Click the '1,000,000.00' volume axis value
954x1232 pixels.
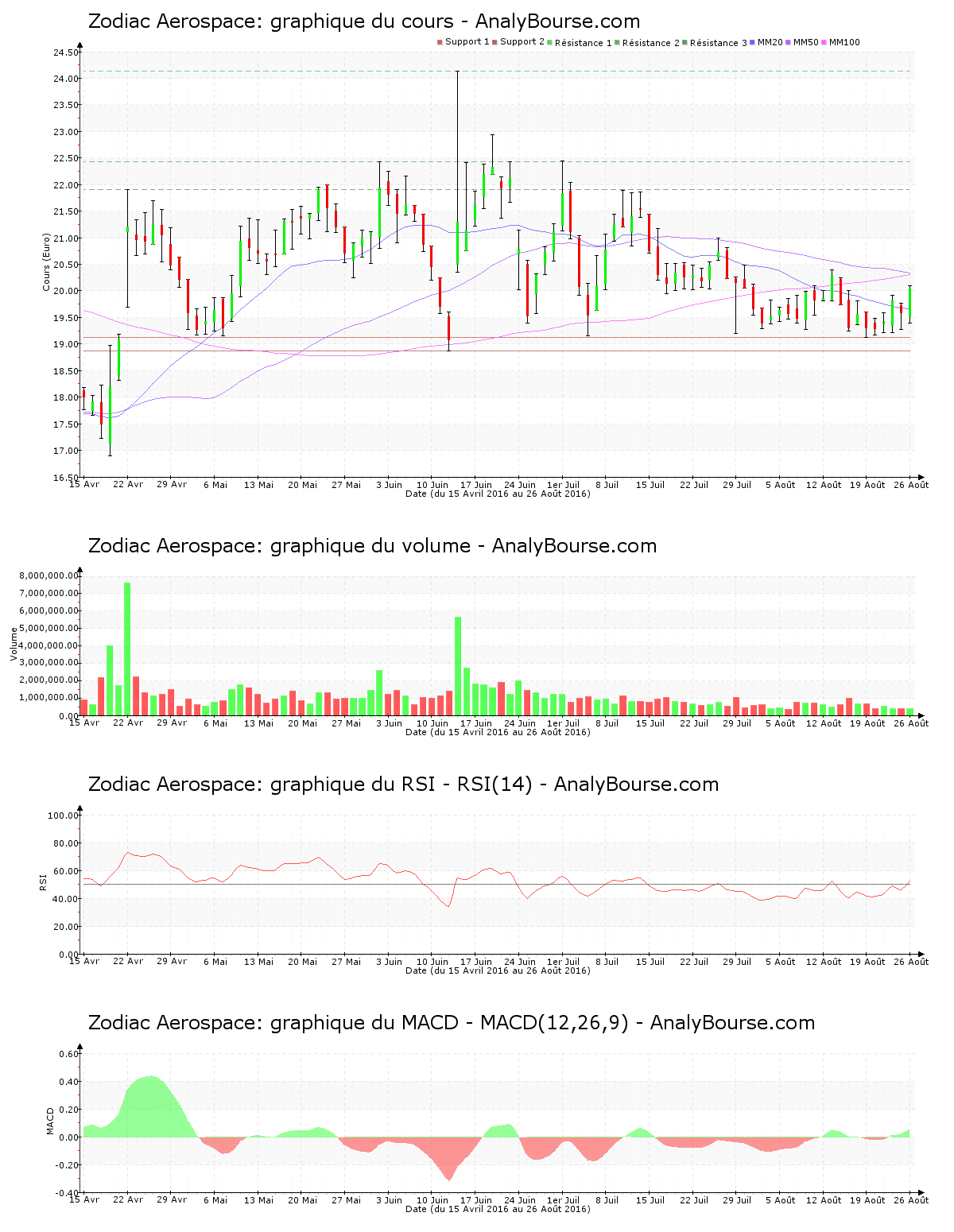coord(49,698)
